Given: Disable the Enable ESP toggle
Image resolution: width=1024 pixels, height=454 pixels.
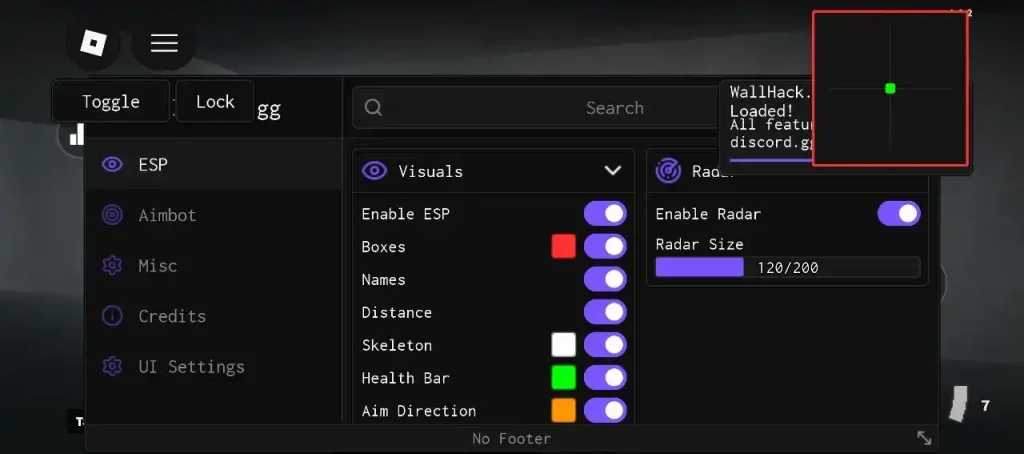Looking at the screenshot, I should point(605,214).
